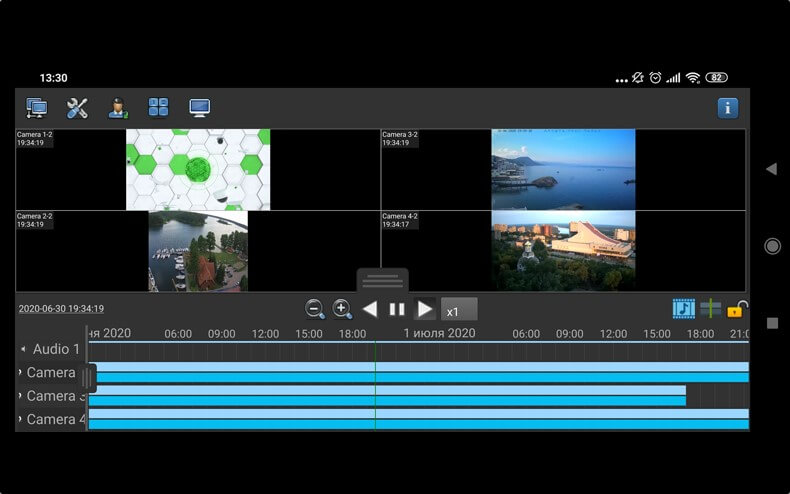Open the server connections icon
This screenshot has height=494, width=790.
pyautogui.click(x=37, y=108)
